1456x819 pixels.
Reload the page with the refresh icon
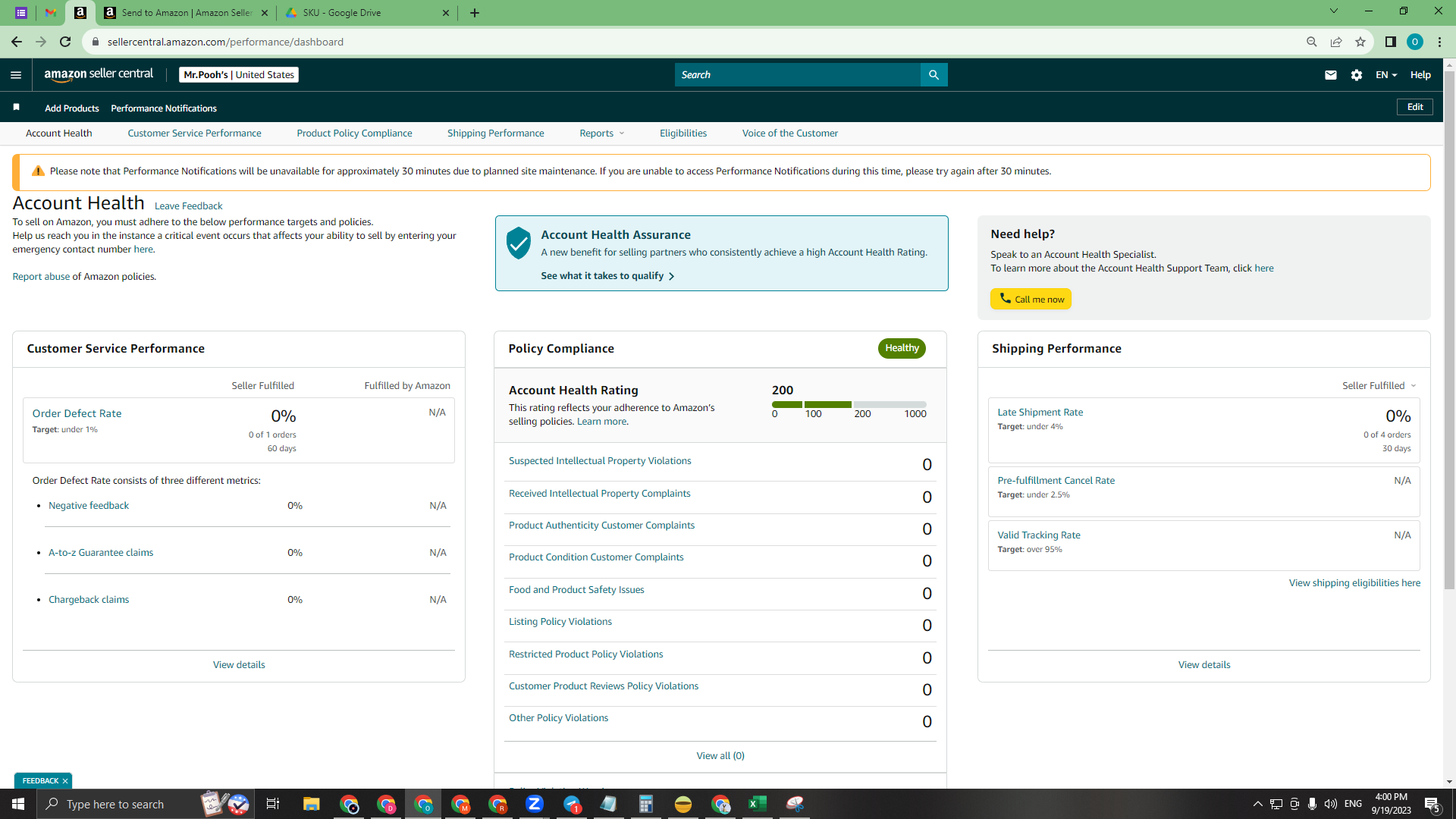65,42
